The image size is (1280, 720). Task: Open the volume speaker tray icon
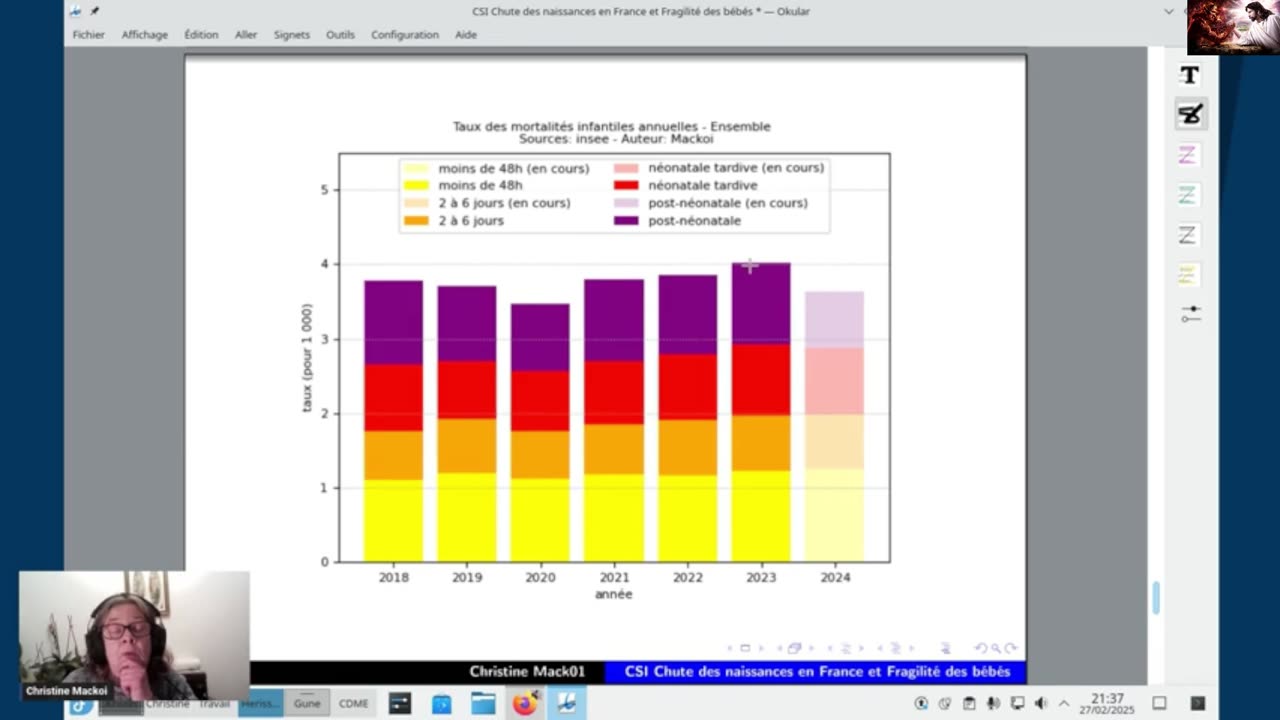[x=1041, y=703]
